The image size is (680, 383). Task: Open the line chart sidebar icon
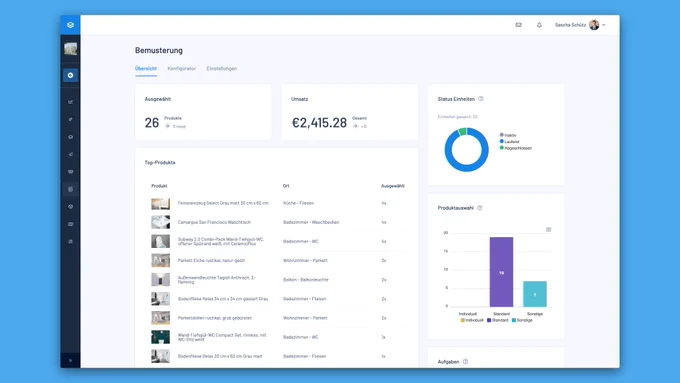point(70,102)
